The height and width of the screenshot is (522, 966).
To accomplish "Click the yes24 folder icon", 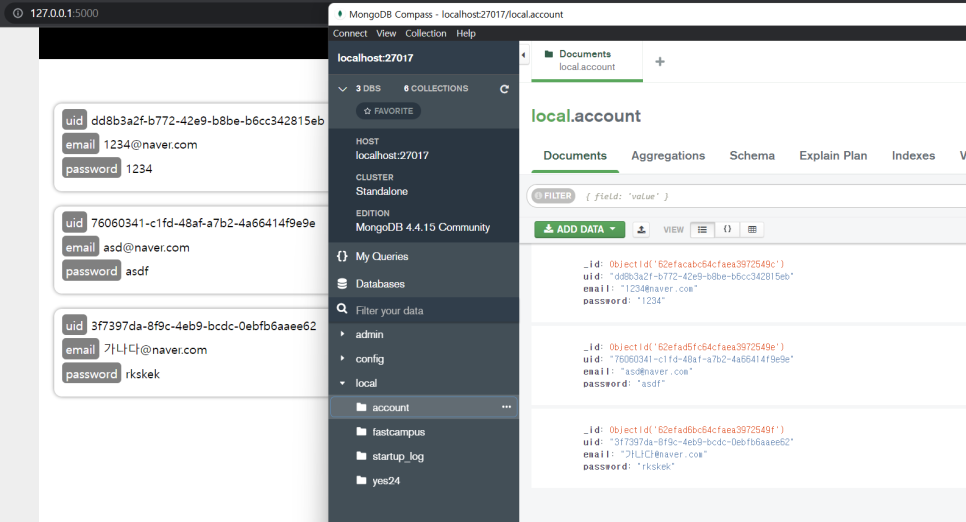I will coord(362,480).
